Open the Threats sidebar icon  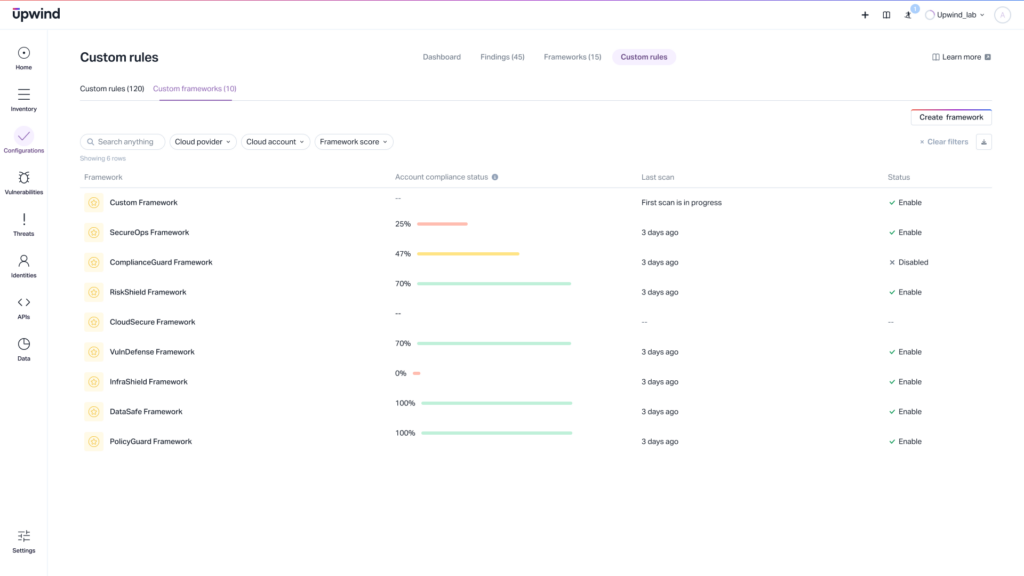[24, 221]
